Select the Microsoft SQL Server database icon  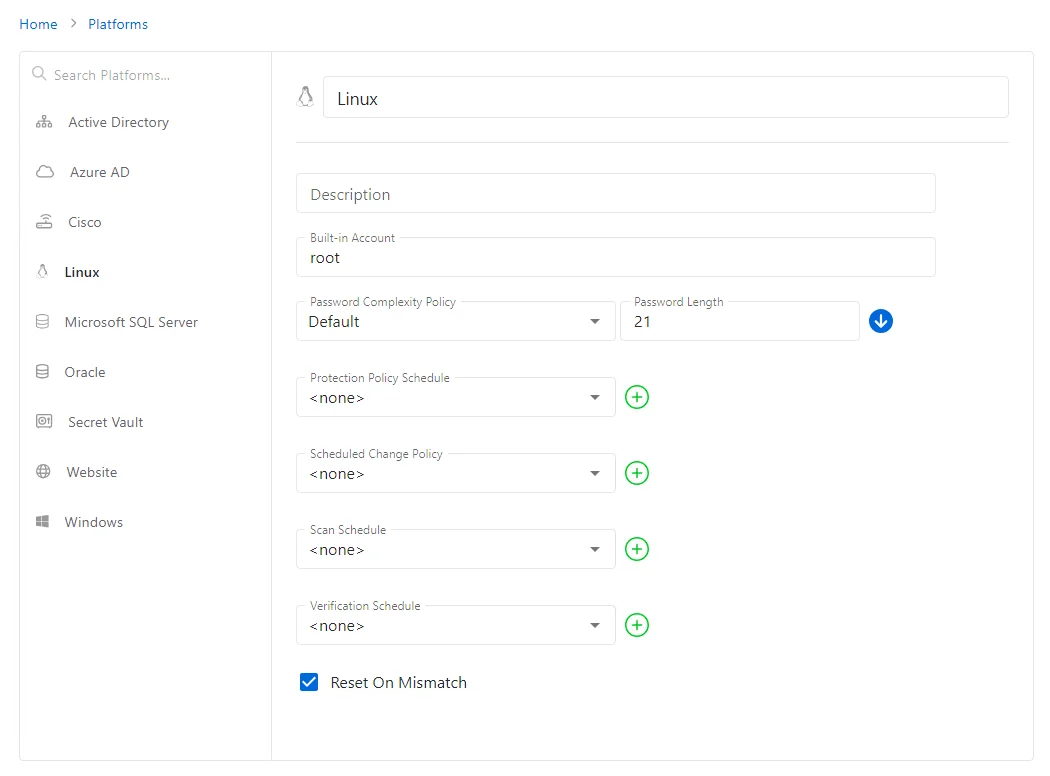point(44,322)
